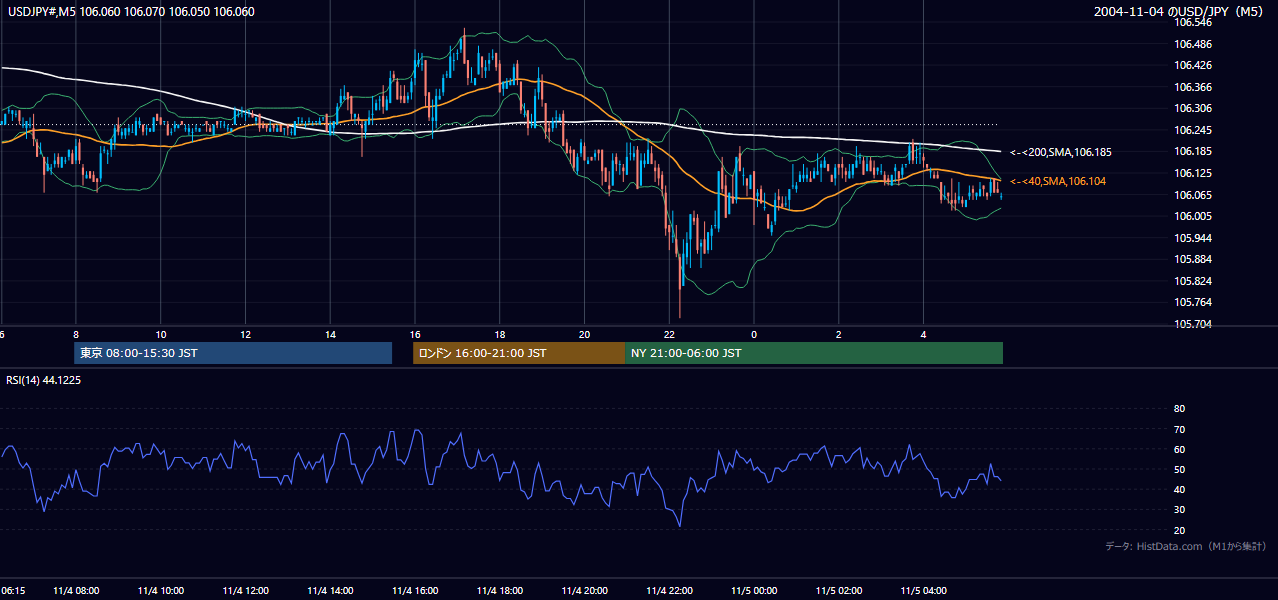Click the 105.884 price axis value
The image size is (1278, 600).
click(x=1194, y=259)
